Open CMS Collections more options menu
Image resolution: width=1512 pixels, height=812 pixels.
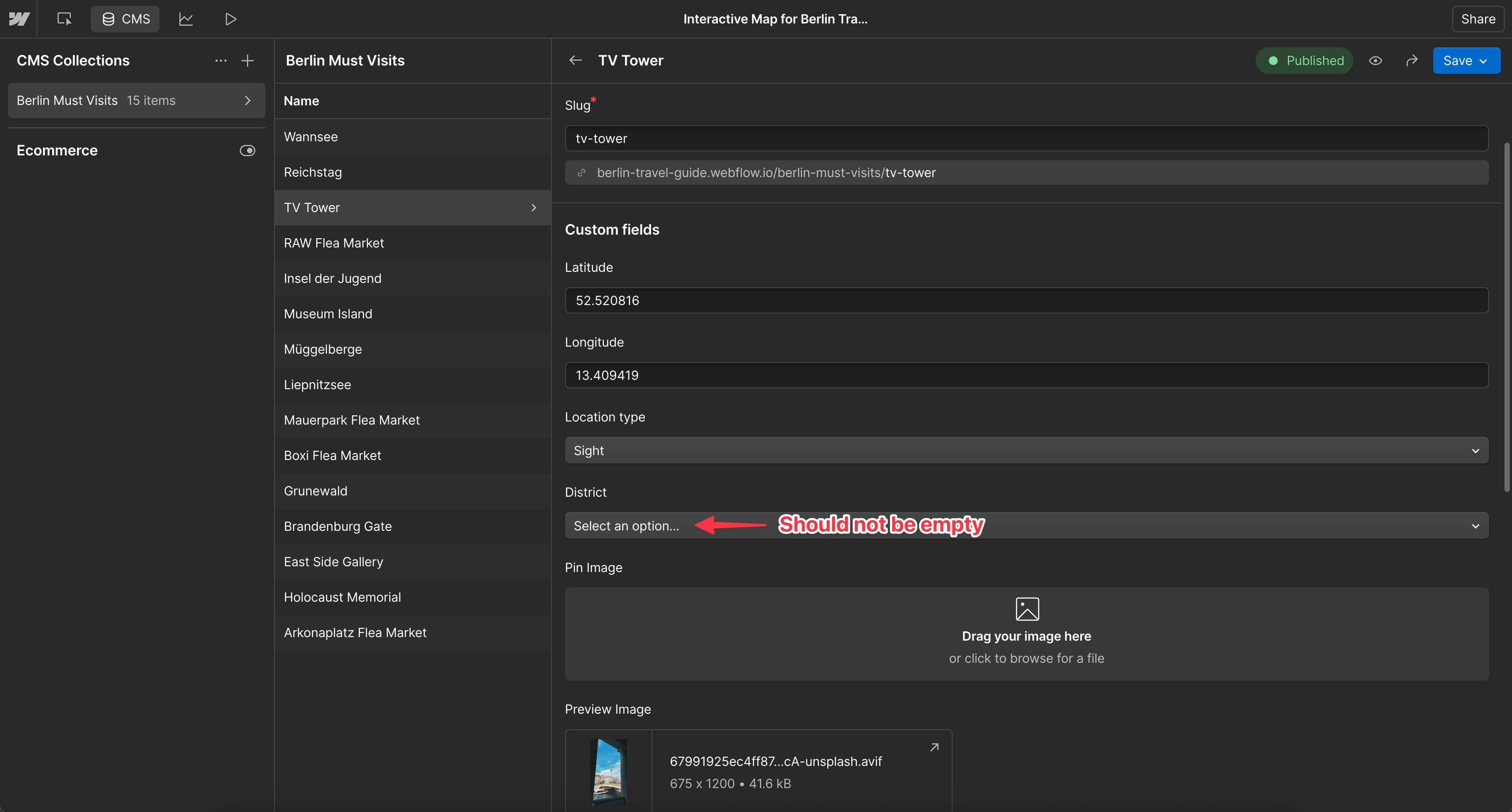click(221, 60)
